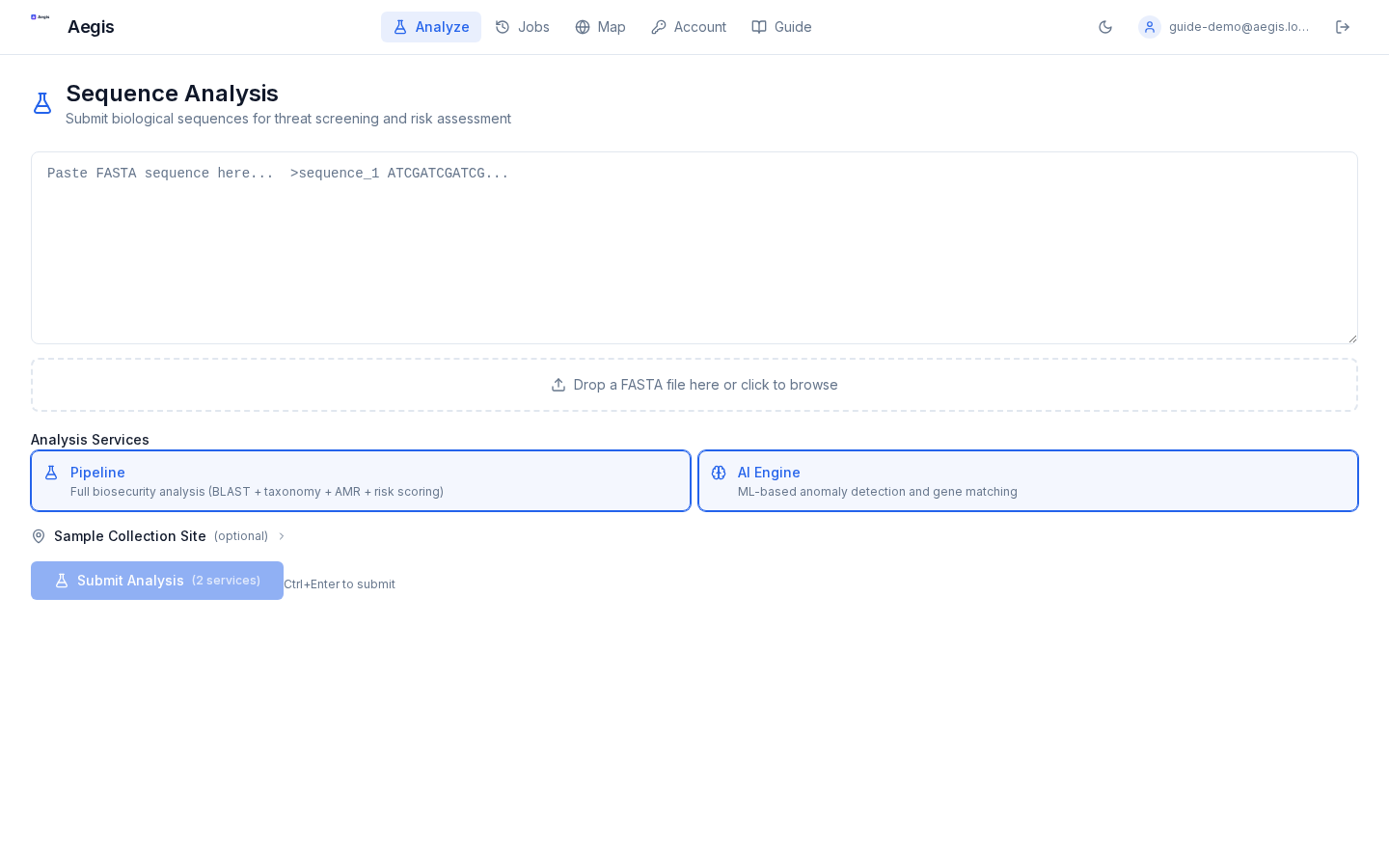Toggle the AI Engine analysis service
1389x868 pixels.
click(1028, 480)
